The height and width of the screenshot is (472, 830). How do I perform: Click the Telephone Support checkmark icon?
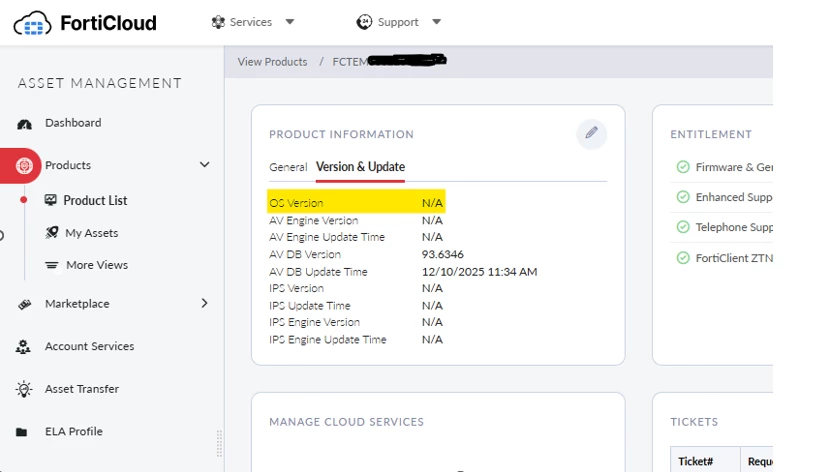click(x=683, y=227)
